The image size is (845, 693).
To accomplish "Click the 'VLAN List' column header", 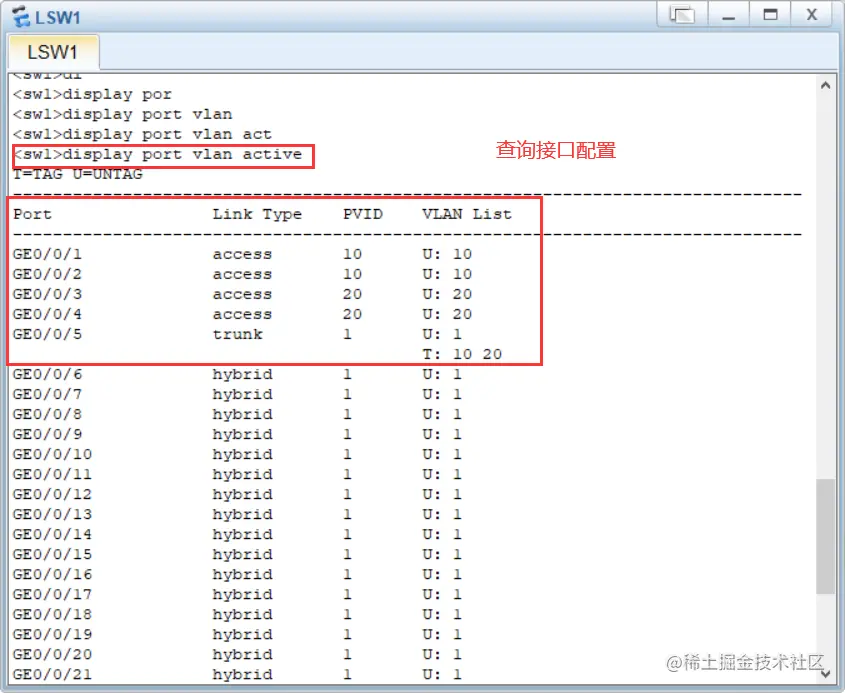I will pos(467,214).
